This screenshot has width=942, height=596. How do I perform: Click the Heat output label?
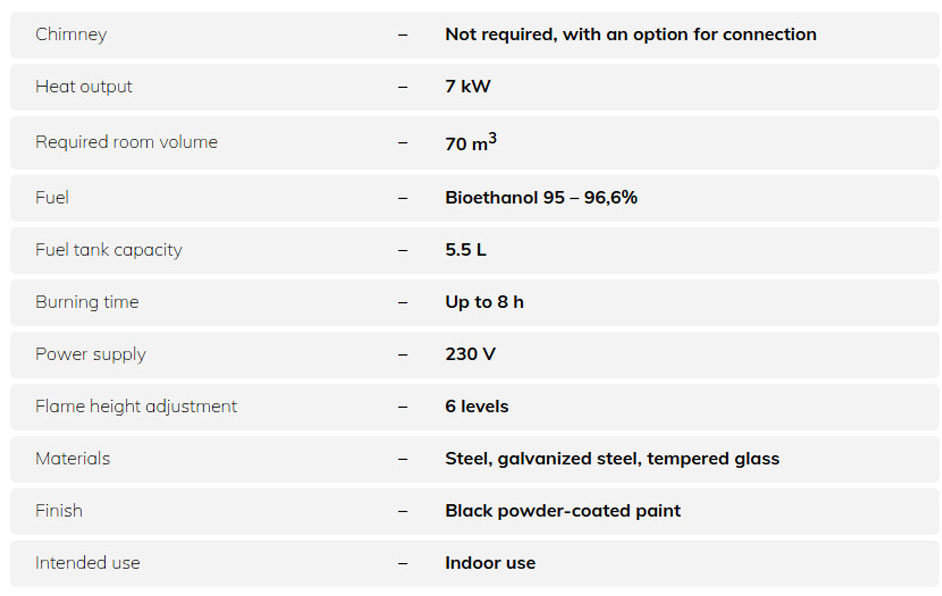(x=84, y=86)
